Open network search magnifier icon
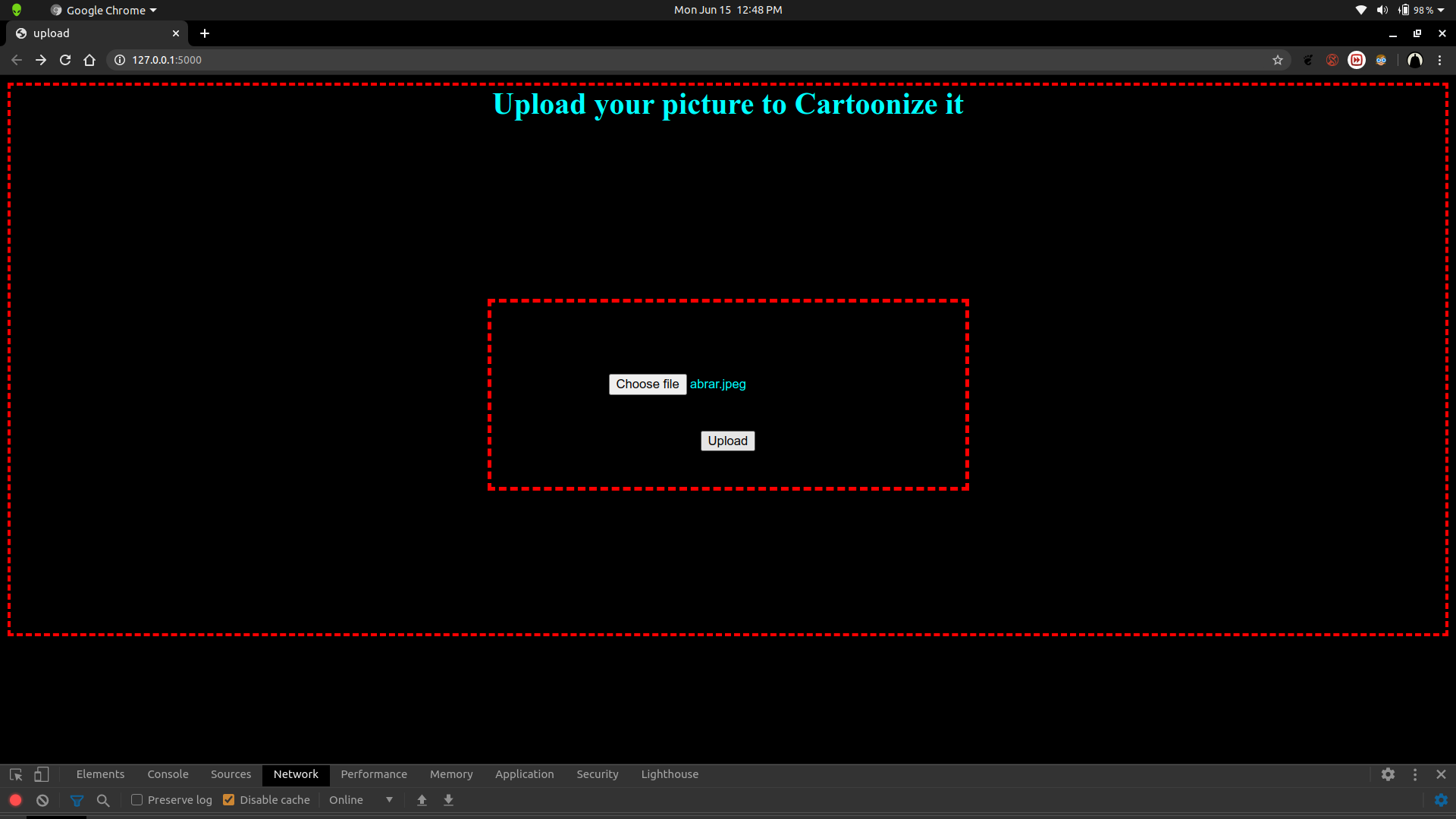The width and height of the screenshot is (1456, 819). [x=103, y=800]
